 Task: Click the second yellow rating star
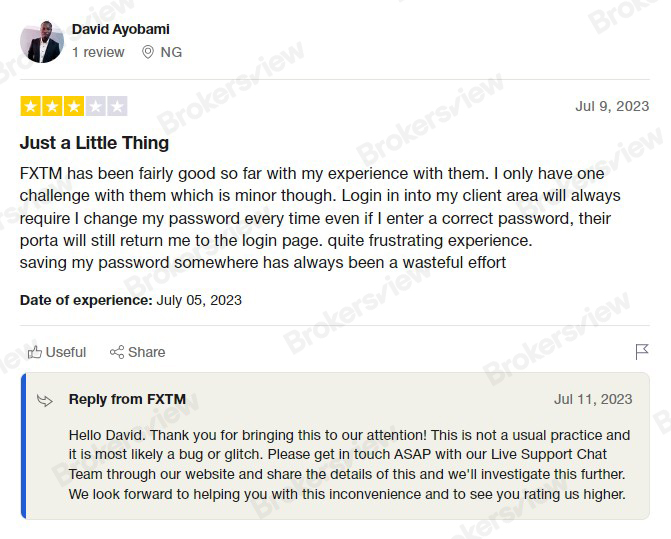[x=52, y=106]
